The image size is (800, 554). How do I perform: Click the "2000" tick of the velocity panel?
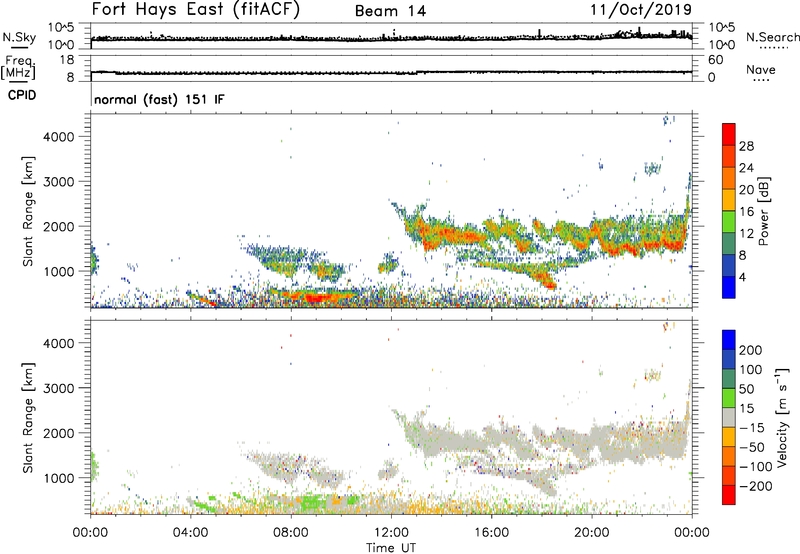[x=58, y=433]
